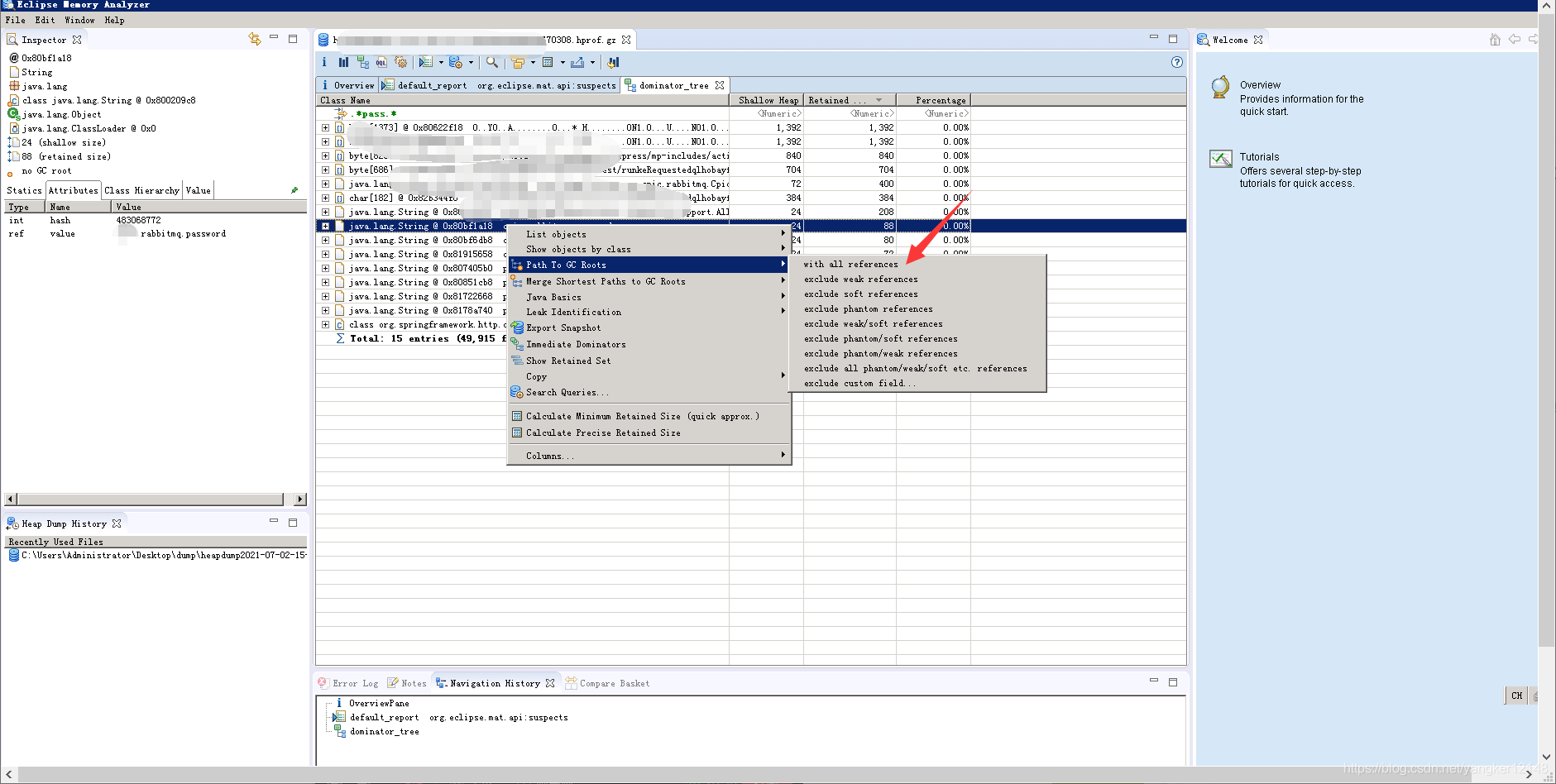Switch to the Overview tab
This screenshot has width=1556, height=784.
click(x=347, y=85)
